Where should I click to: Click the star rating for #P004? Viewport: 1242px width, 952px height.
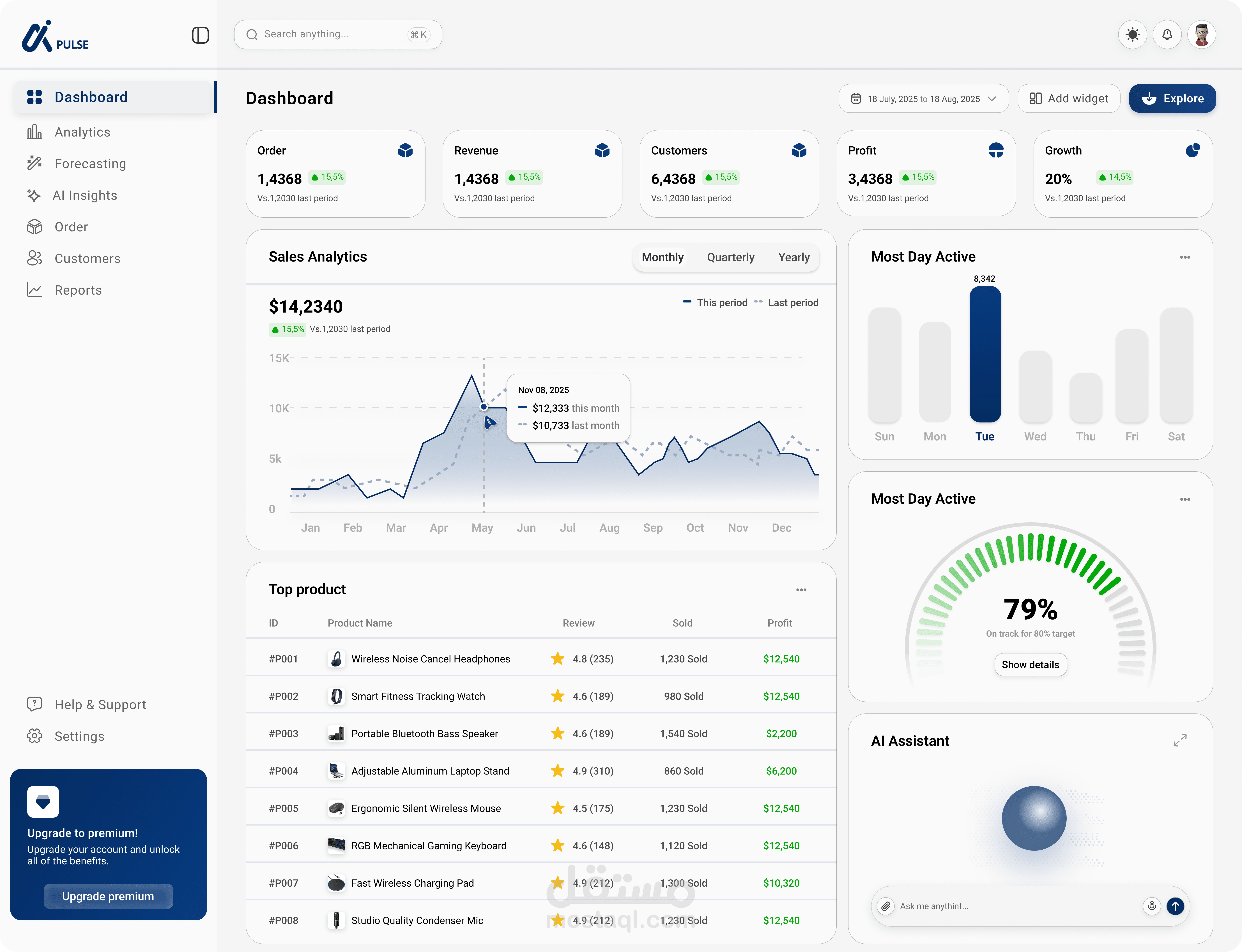pos(558,771)
